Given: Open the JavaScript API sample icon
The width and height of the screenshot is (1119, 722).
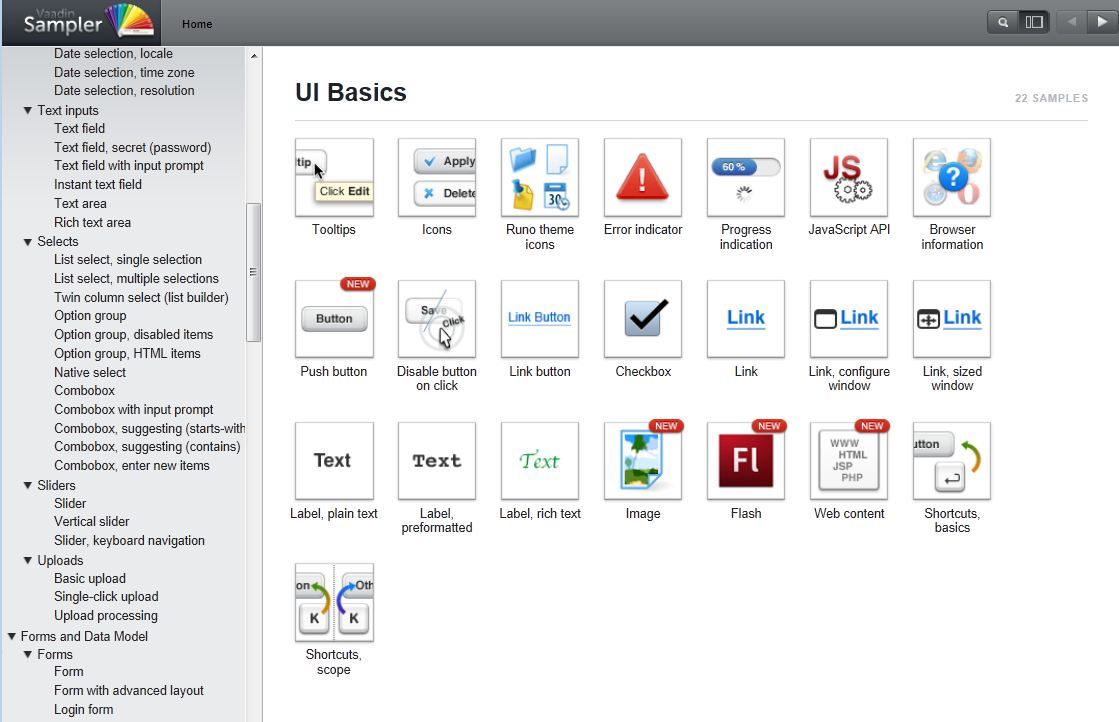Looking at the screenshot, I should pos(849,178).
